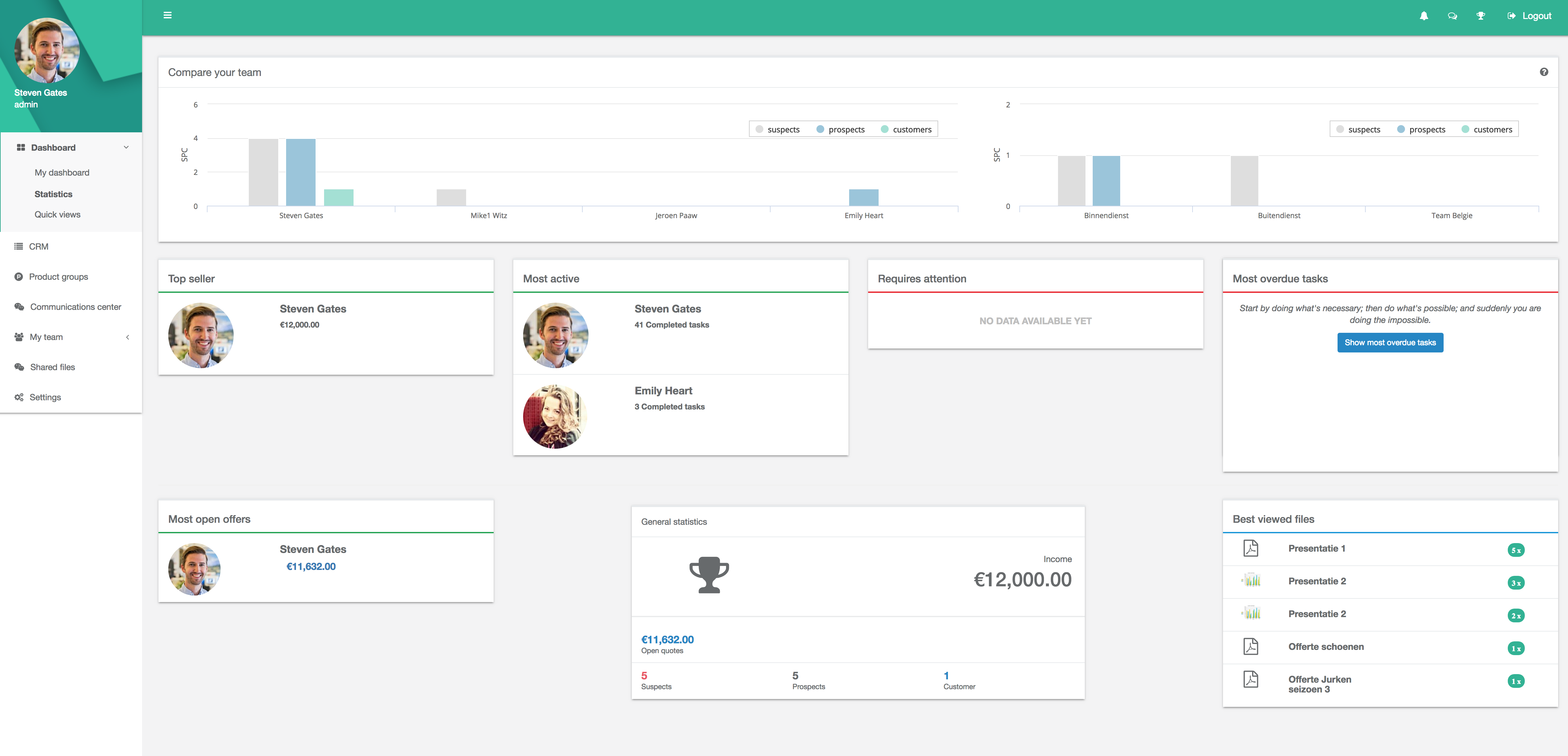Image resolution: width=1568 pixels, height=756 pixels.
Task: Click the Settings gears icon in sidebar
Action: tap(19, 397)
